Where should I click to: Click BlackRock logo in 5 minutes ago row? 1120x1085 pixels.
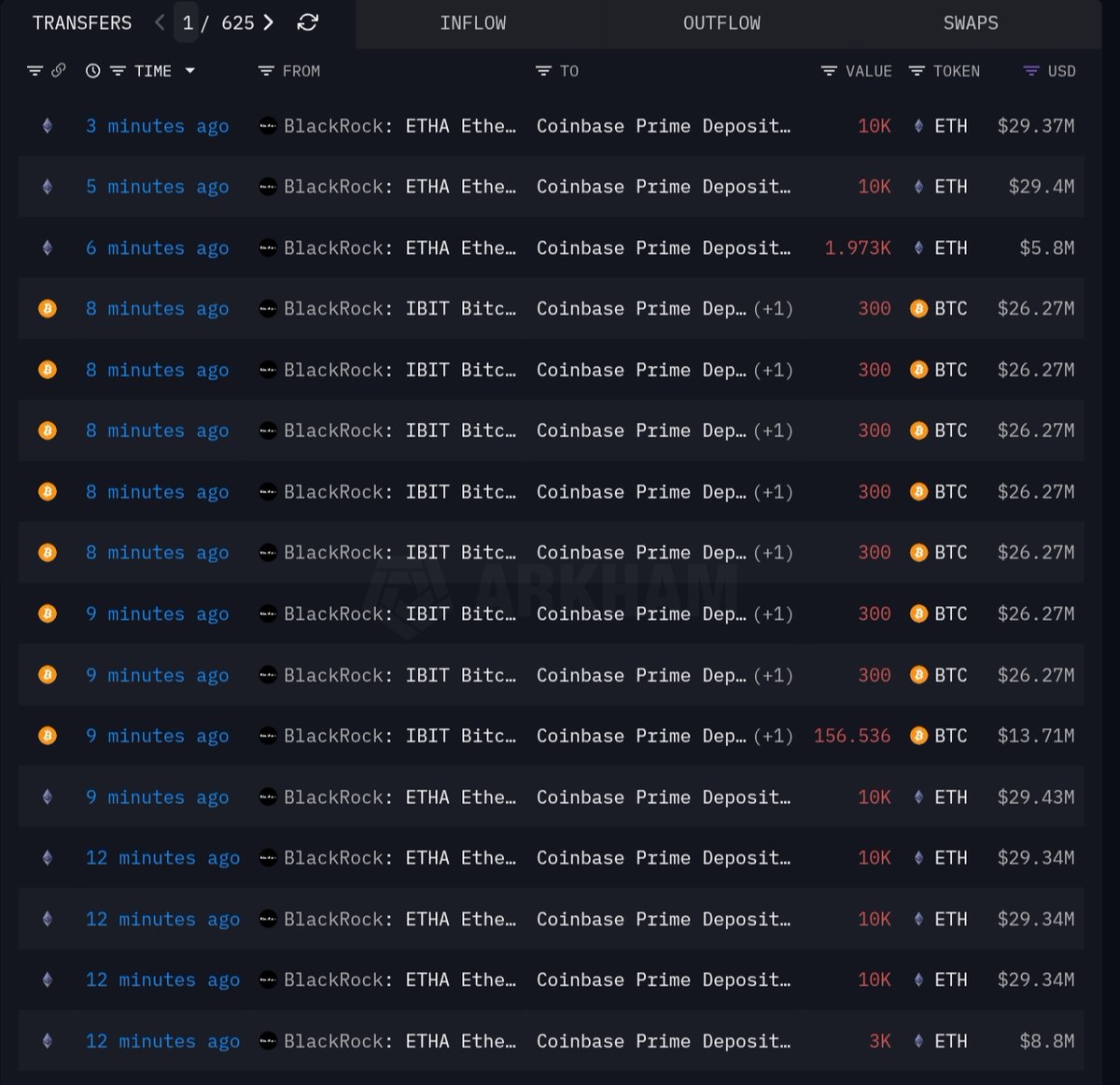click(x=268, y=187)
